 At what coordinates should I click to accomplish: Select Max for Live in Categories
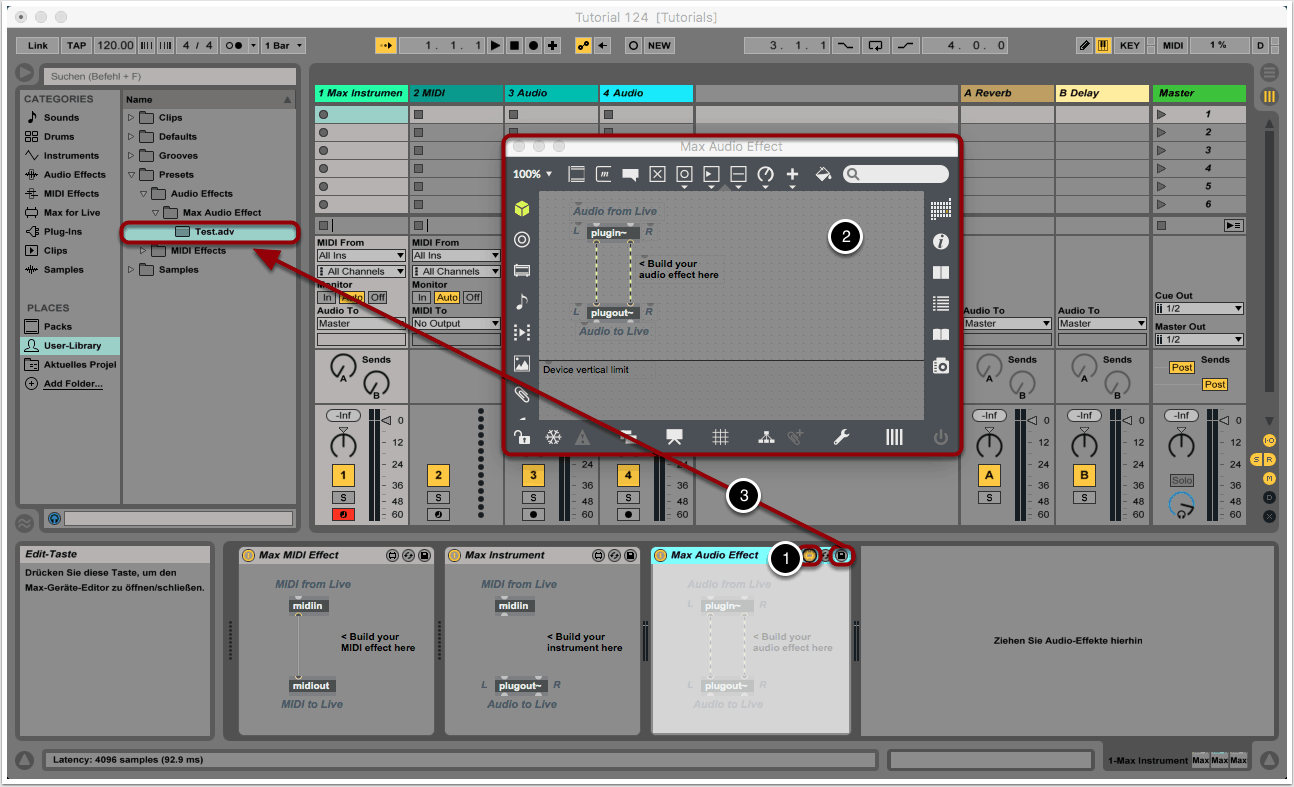pyautogui.click(x=72, y=212)
